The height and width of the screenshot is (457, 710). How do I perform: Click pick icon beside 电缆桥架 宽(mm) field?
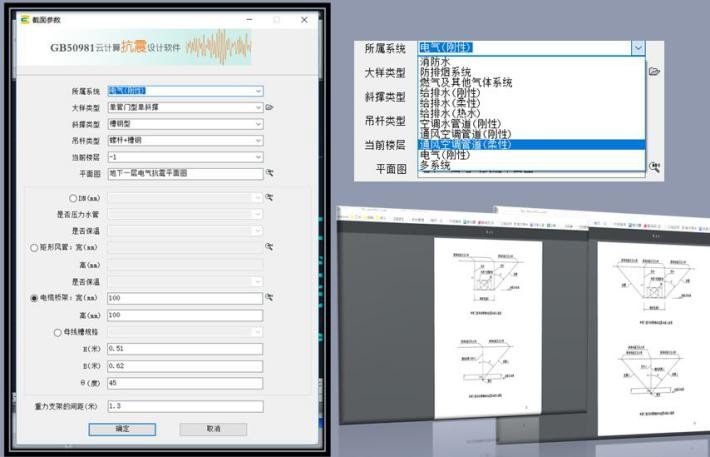pos(269,298)
